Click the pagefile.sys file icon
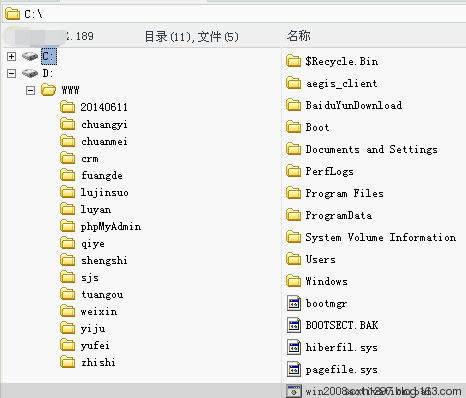466x398 pixels. (294, 369)
